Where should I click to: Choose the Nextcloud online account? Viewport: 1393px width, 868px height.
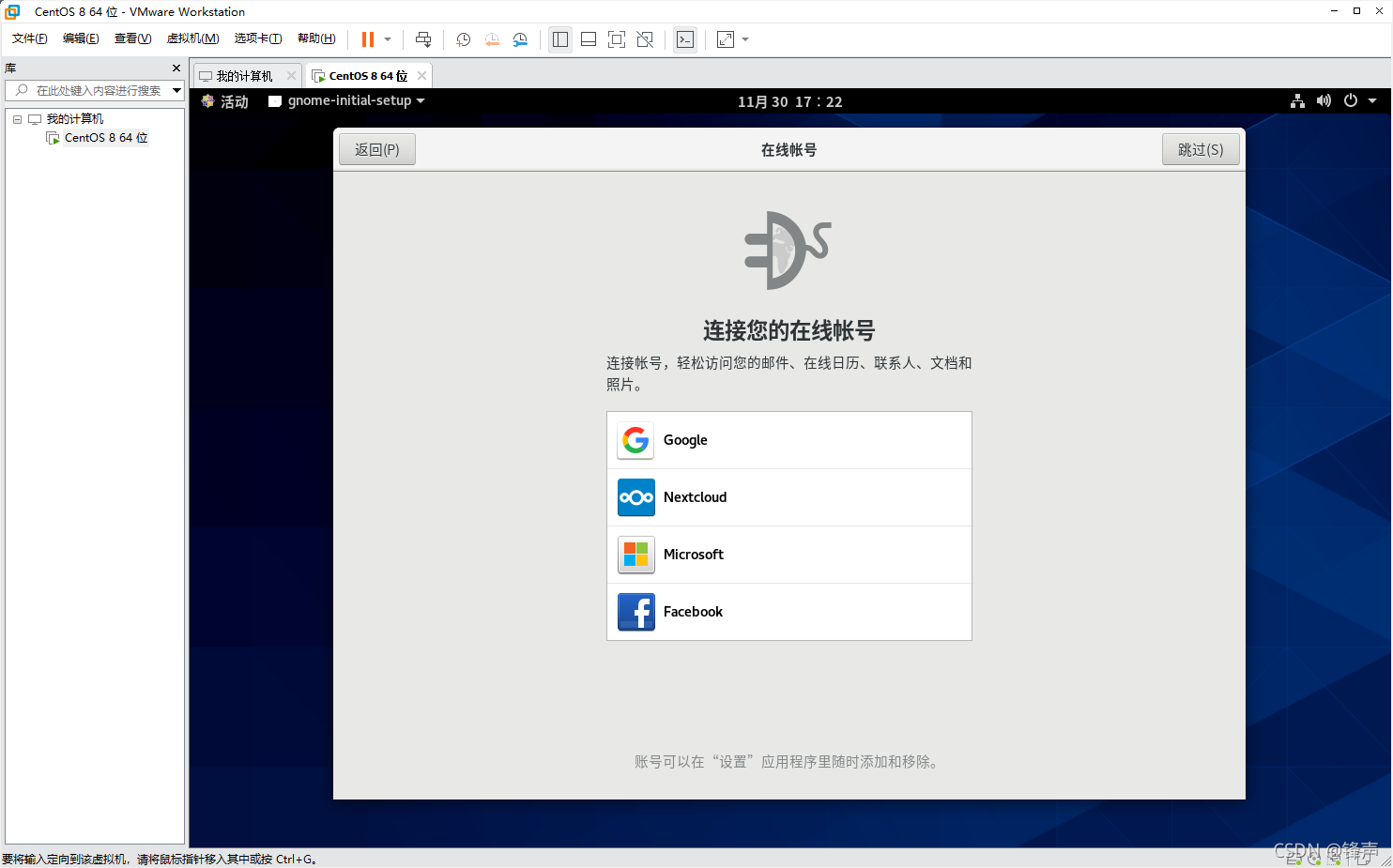tap(789, 497)
